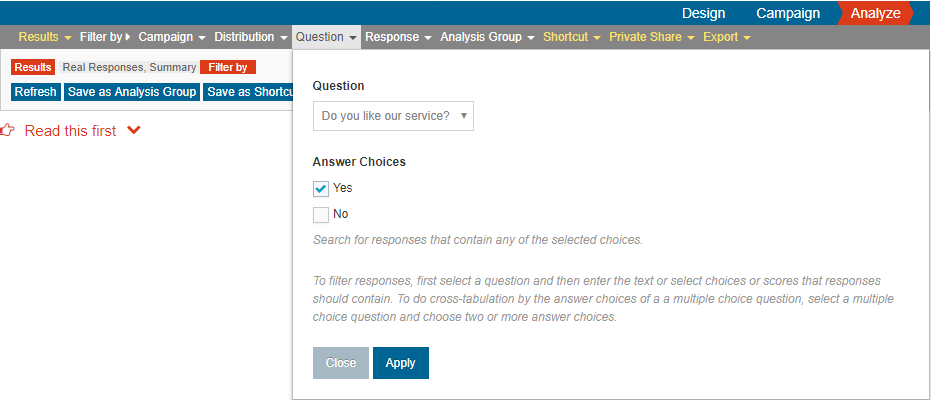Close the Question filter panel
The height and width of the screenshot is (400, 931).
pyautogui.click(x=341, y=363)
